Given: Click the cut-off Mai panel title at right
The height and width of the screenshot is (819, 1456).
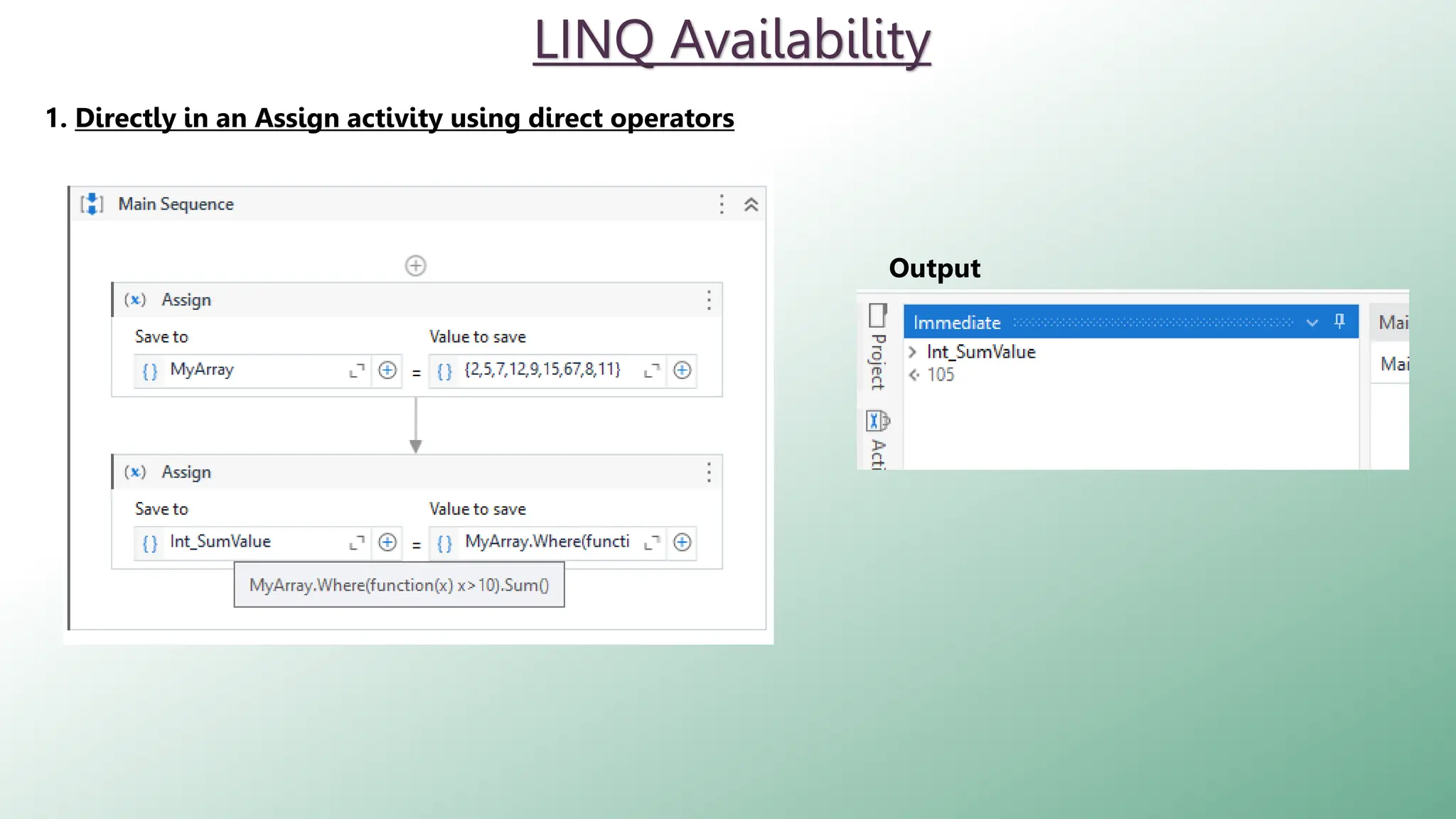Looking at the screenshot, I should pos(1393,323).
